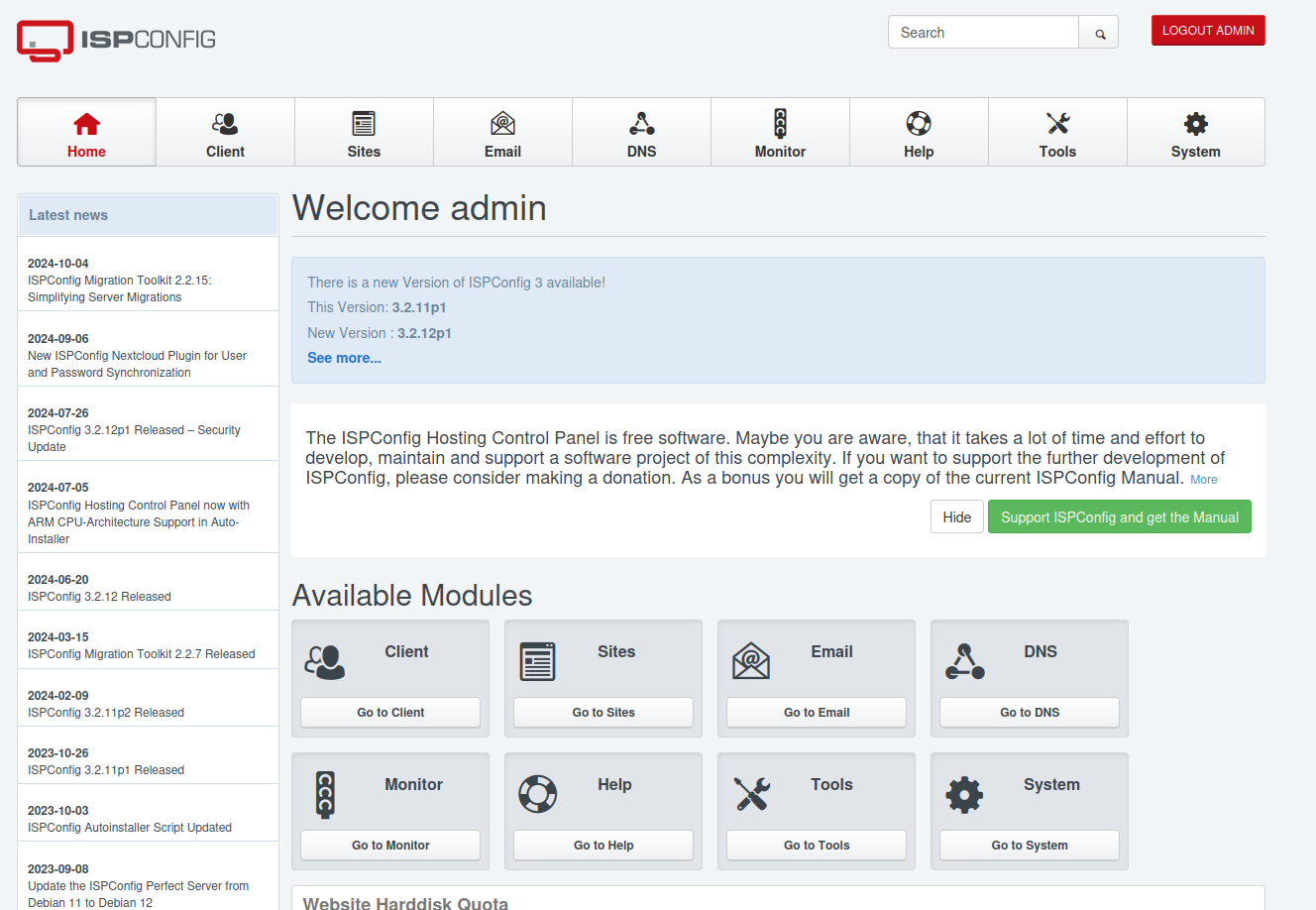Select the Email tab label

502,152
